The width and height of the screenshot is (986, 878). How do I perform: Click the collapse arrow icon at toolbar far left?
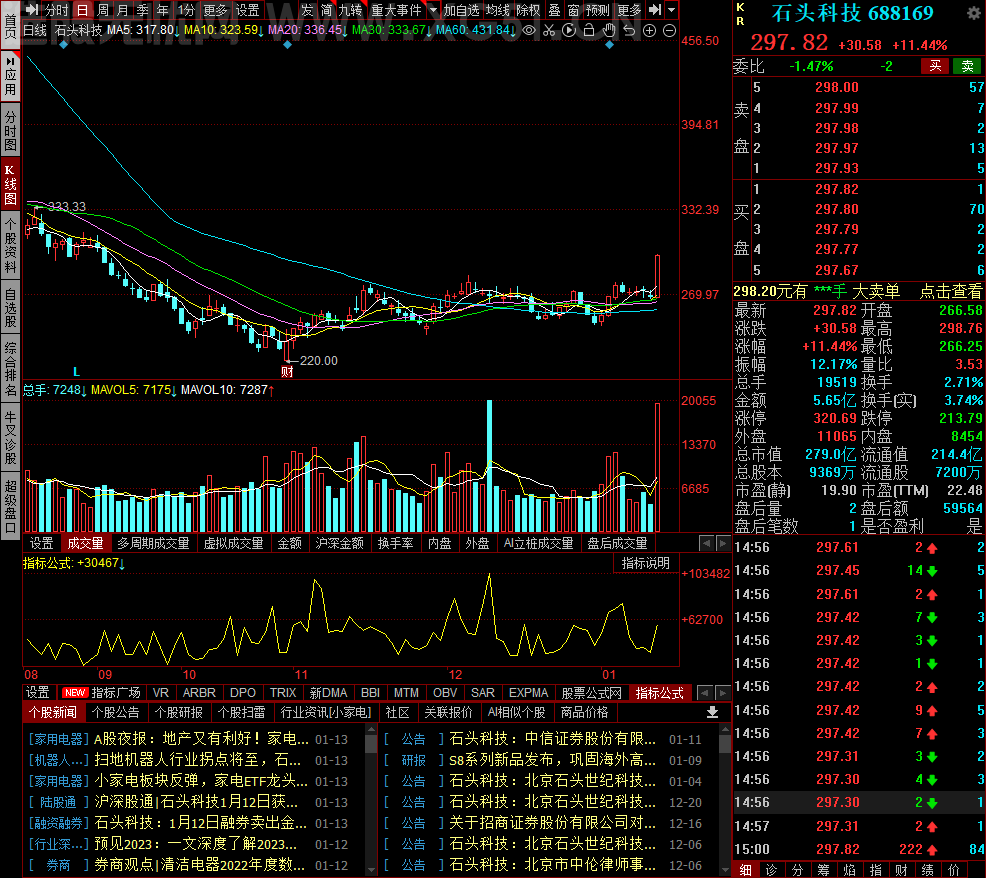point(32,10)
